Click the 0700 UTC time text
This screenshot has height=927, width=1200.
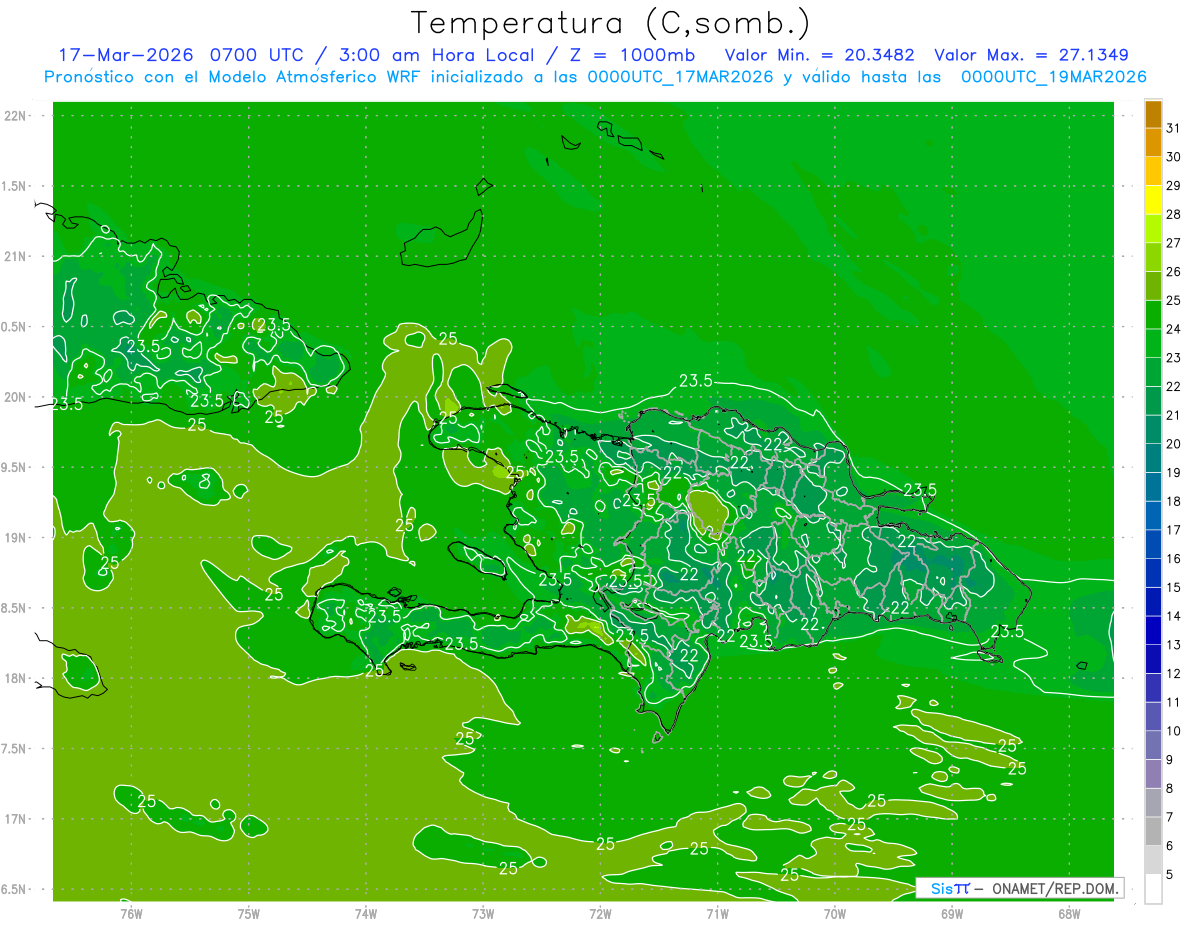[256, 55]
